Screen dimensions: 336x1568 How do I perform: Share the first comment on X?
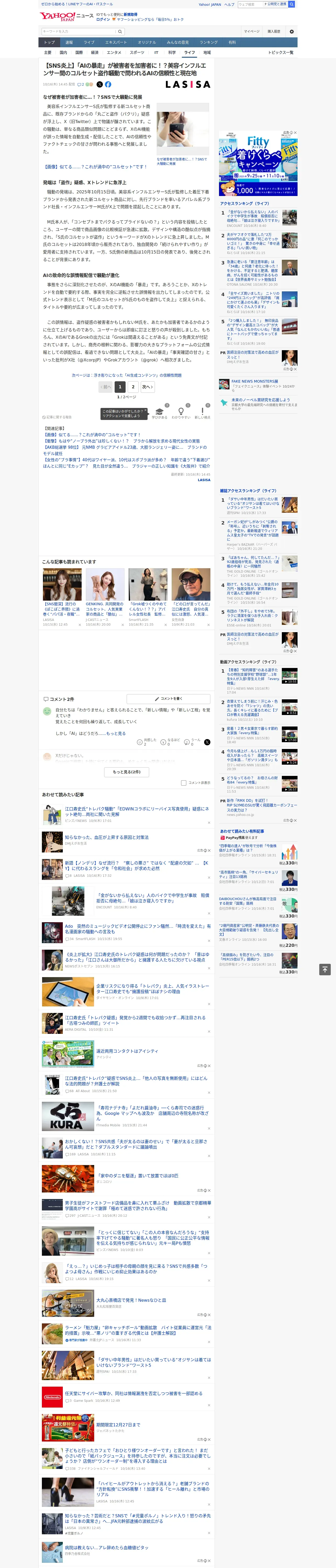(207, 742)
